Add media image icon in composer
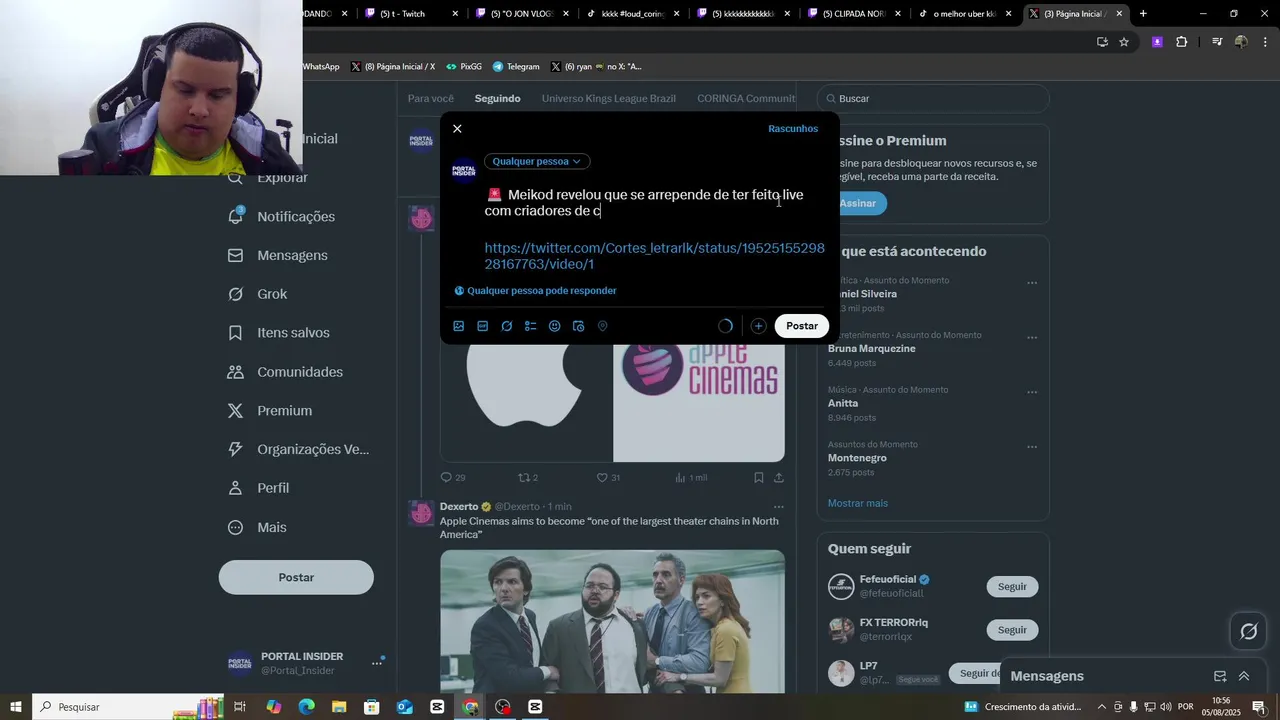This screenshot has height=720, width=1280. [459, 326]
